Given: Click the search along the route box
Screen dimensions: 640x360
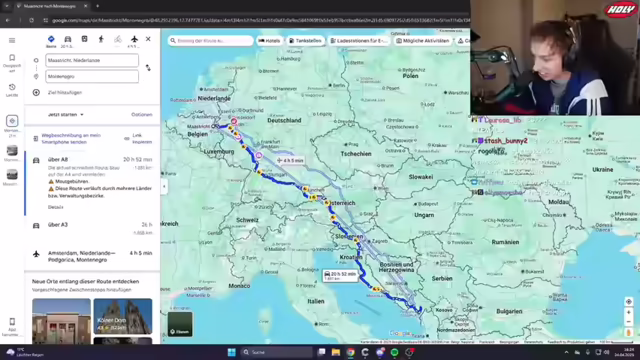Looking at the screenshot, I should coord(211,41).
